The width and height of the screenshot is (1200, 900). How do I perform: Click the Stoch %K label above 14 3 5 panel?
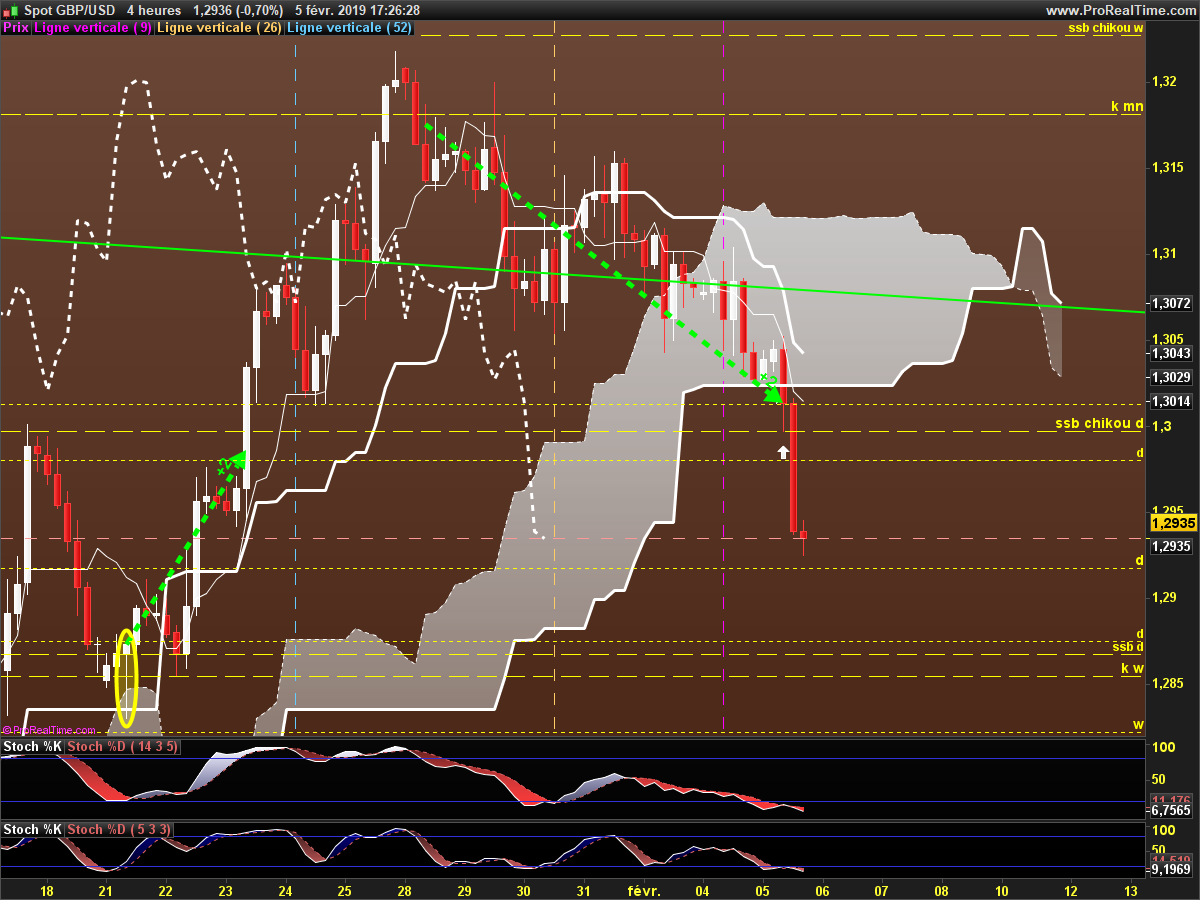tap(33, 746)
